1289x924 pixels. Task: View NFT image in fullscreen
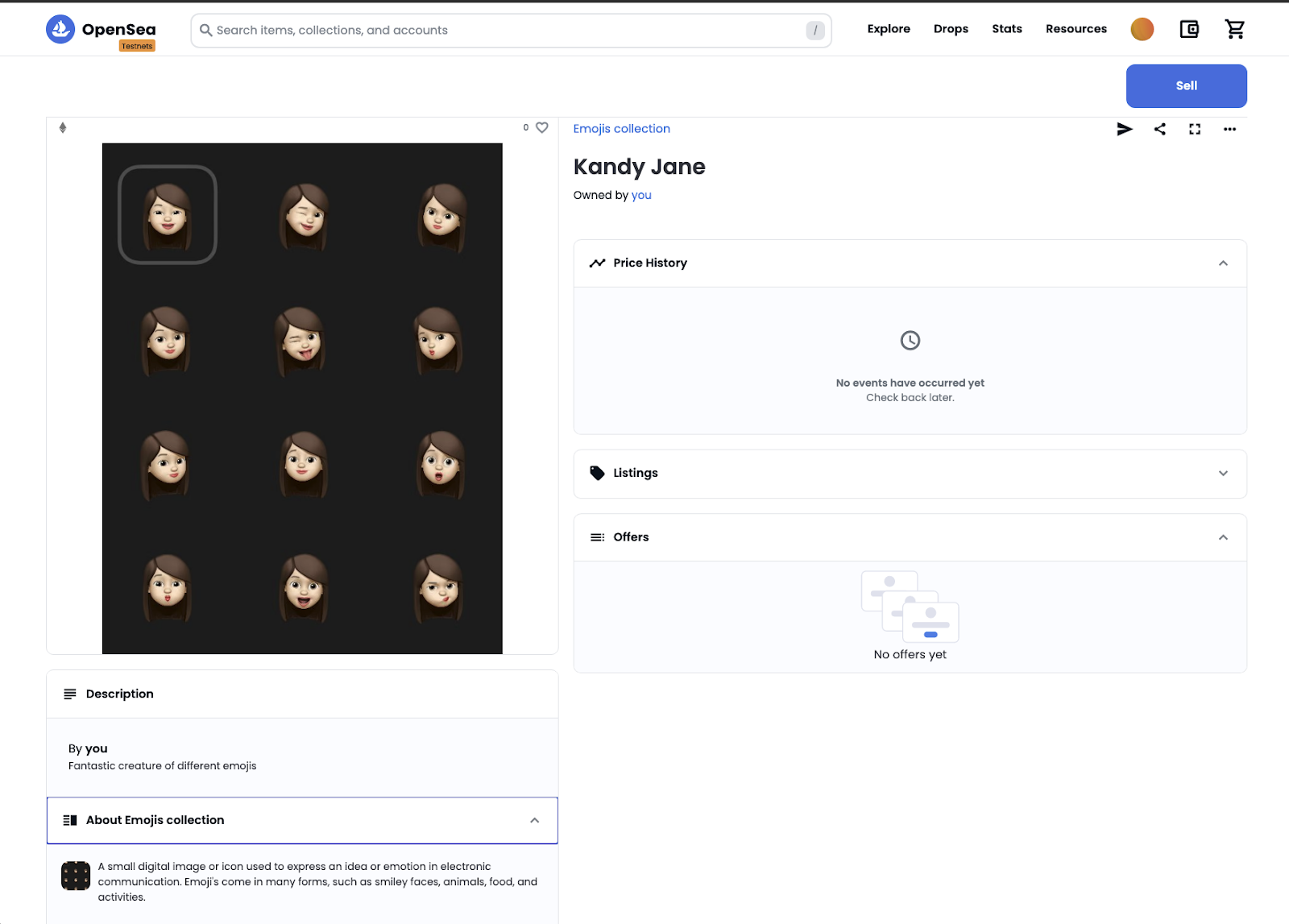1195,129
